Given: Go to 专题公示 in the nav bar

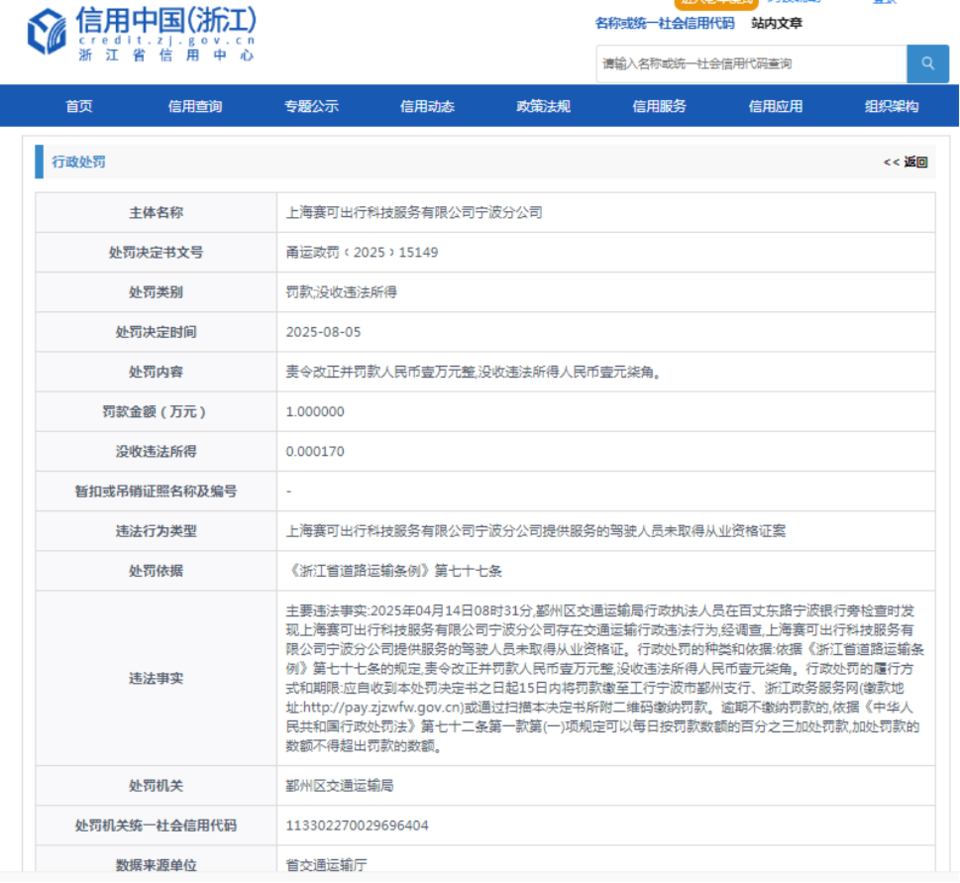Looking at the screenshot, I should point(311,107).
